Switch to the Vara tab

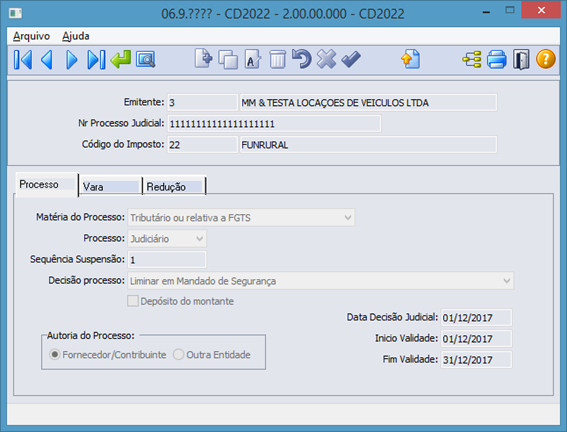pyautogui.click(x=110, y=187)
